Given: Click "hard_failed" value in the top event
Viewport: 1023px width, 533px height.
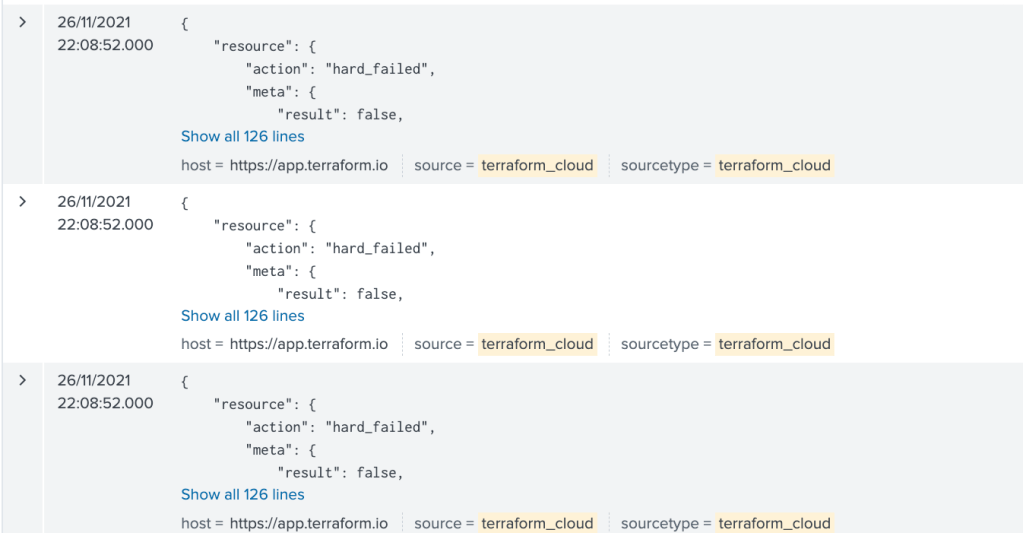Looking at the screenshot, I should coord(381,69).
